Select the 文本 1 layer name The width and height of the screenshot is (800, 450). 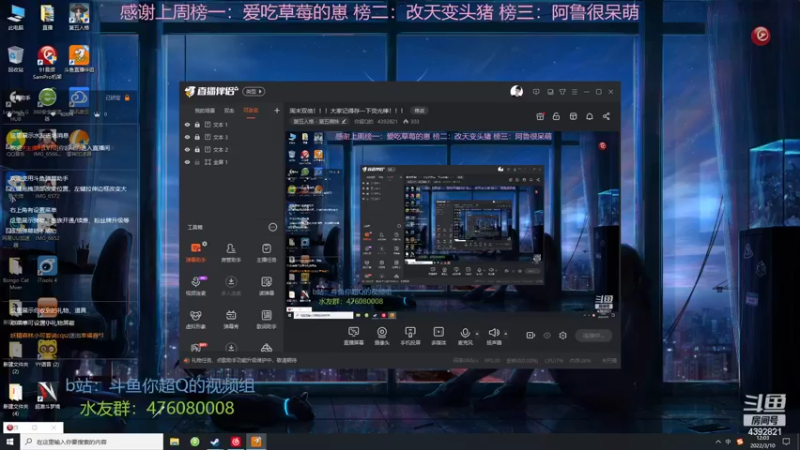[x=220, y=124]
